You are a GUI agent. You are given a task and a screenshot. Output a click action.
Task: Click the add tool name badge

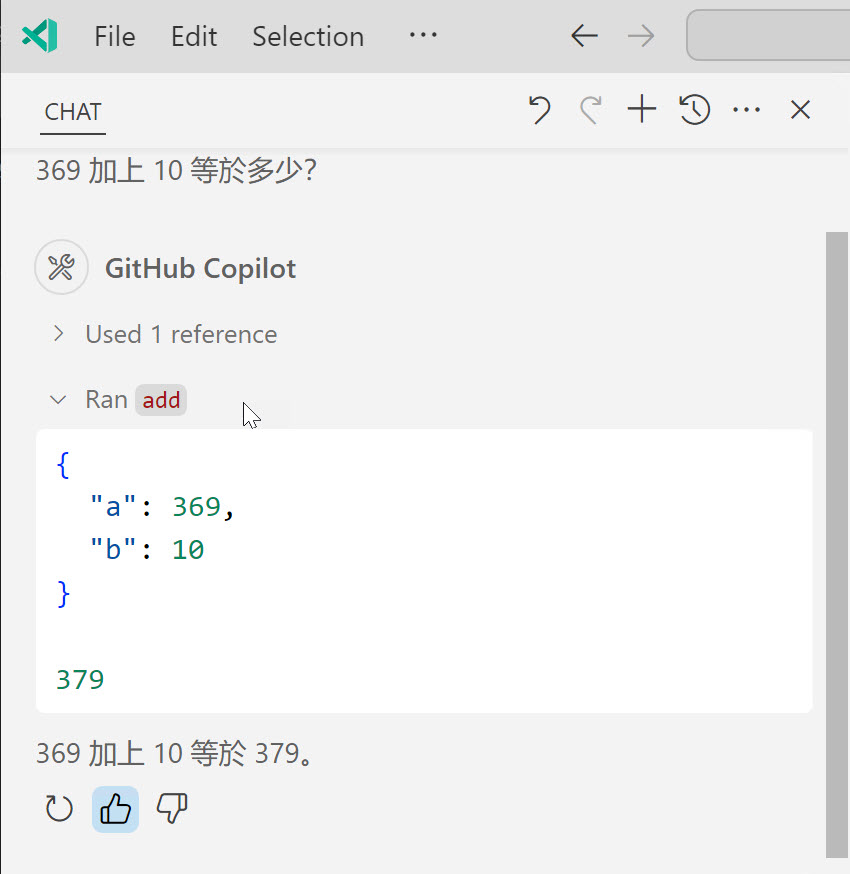click(161, 400)
